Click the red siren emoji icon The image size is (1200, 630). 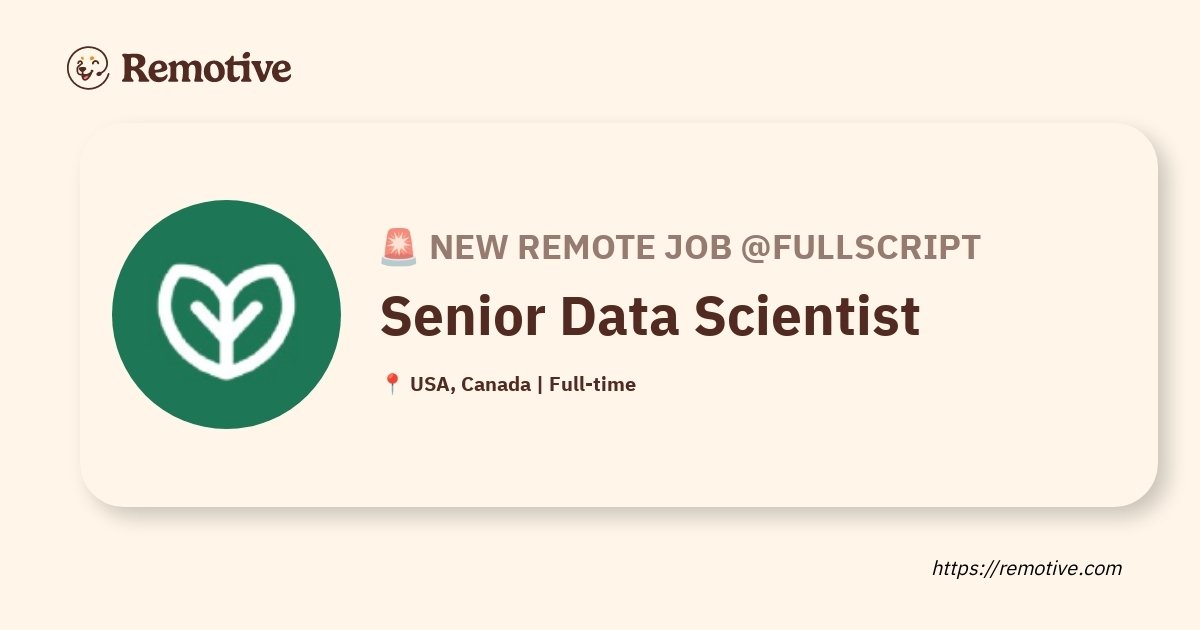coord(399,247)
